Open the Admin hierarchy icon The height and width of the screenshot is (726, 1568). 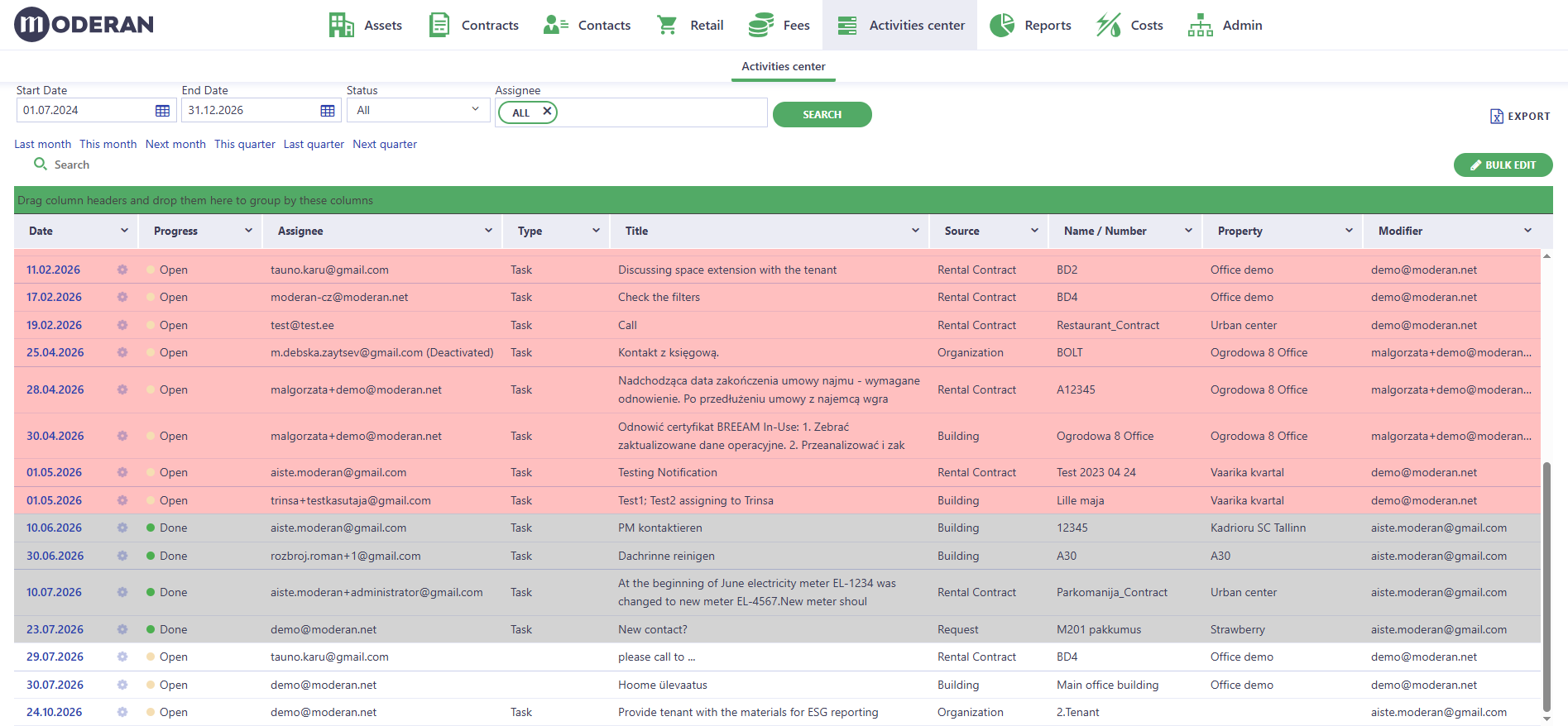1200,25
